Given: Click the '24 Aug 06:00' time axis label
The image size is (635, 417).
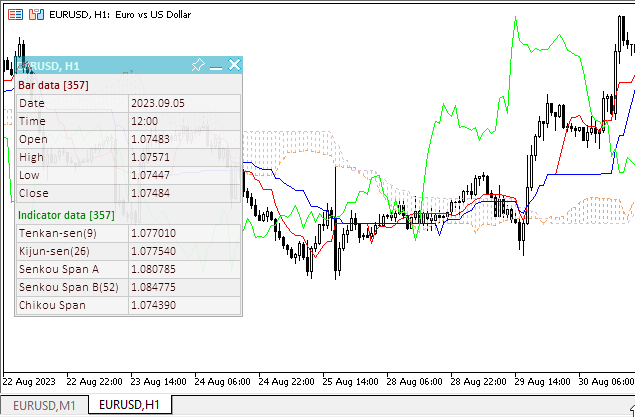Looking at the screenshot, I should (x=222, y=382).
